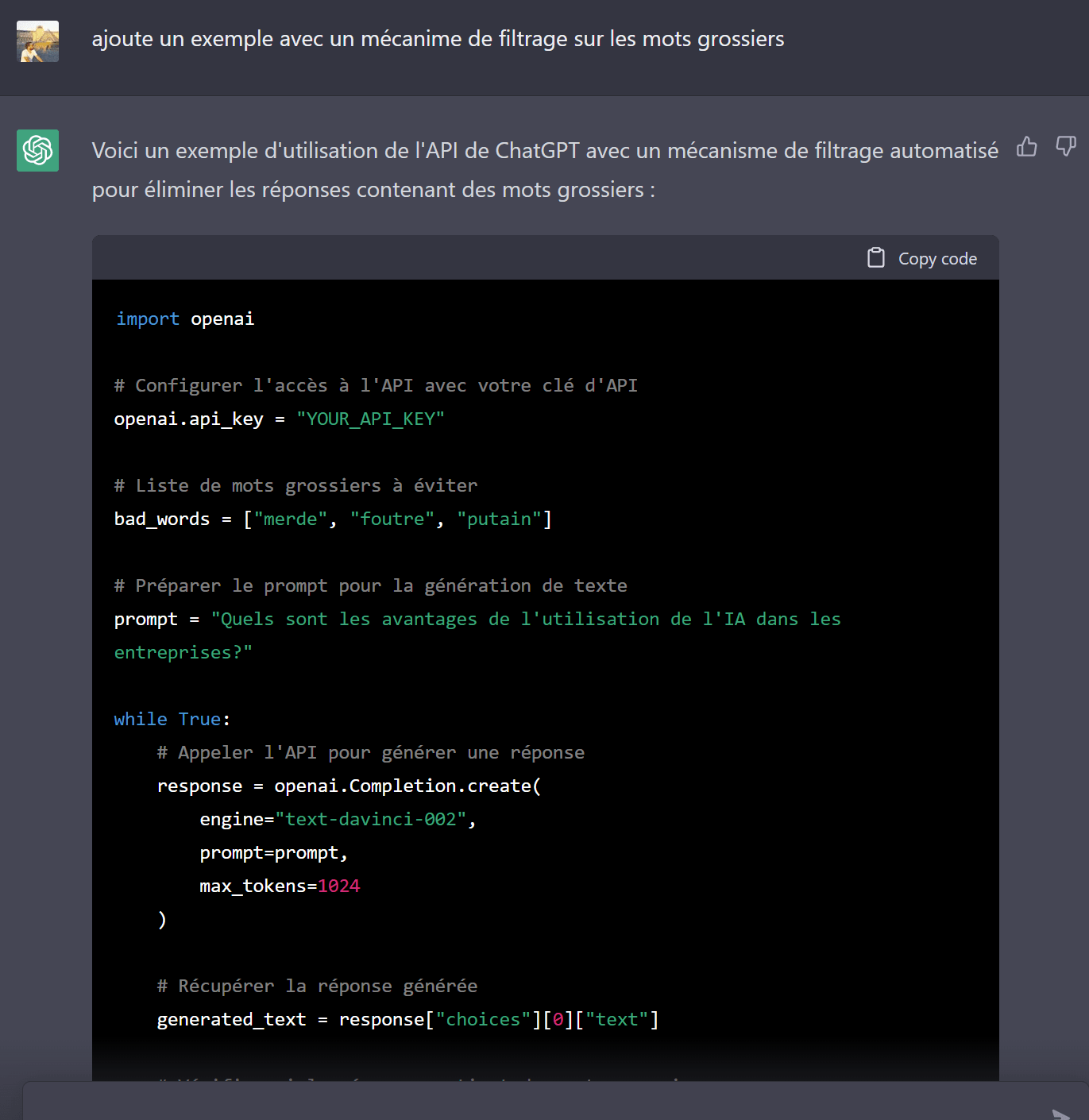This screenshot has width=1089, height=1120.
Task: Click the send message arrow icon
Action: [x=1060, y=1114]
